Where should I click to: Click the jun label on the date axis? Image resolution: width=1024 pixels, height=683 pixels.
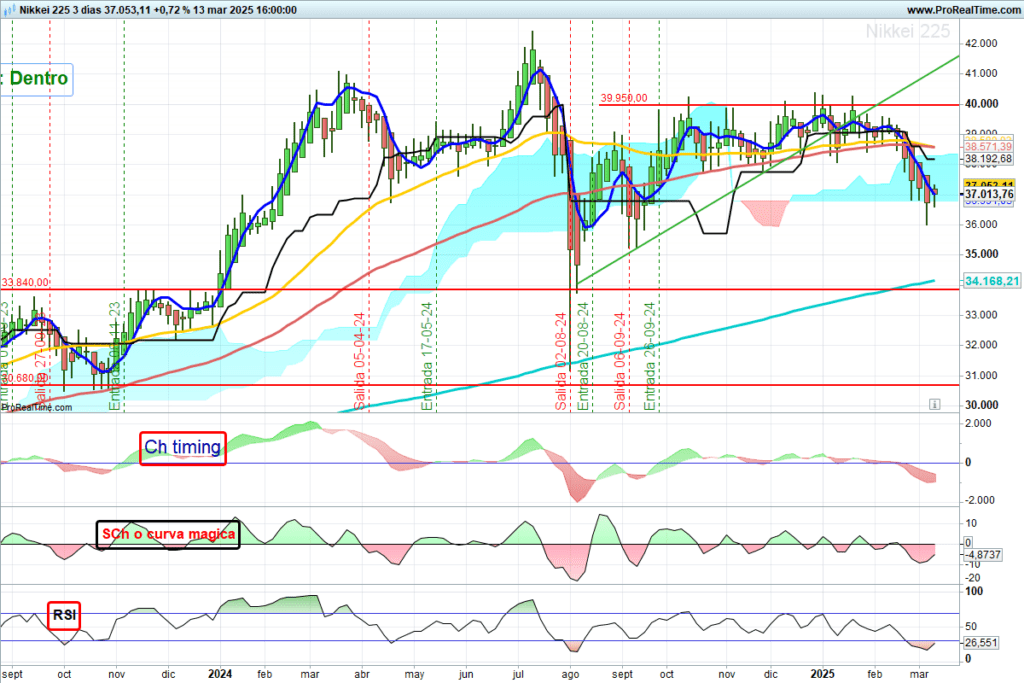(x=466, y=675)
